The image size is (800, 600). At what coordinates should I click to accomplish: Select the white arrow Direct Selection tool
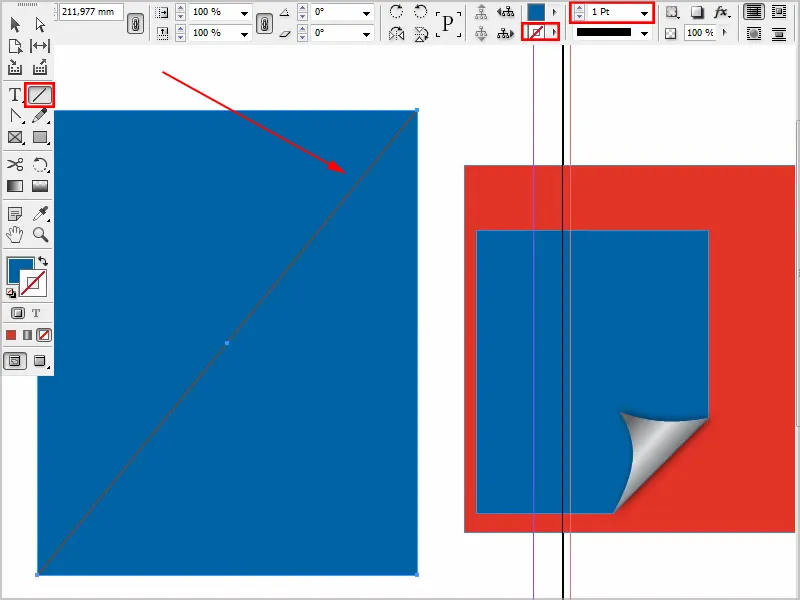tap(40, 24)
